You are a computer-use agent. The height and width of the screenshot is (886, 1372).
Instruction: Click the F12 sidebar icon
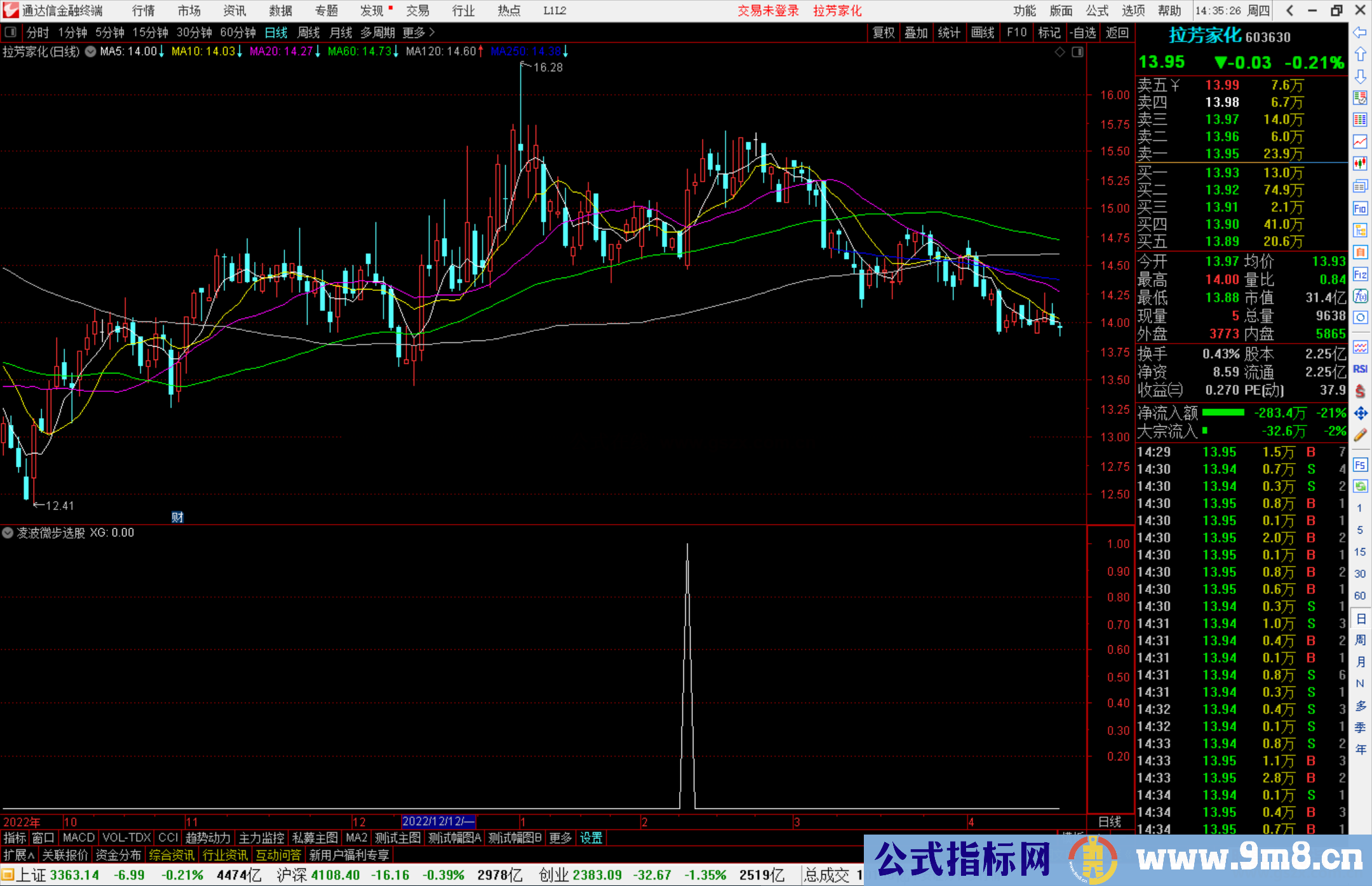[1360, 274]
